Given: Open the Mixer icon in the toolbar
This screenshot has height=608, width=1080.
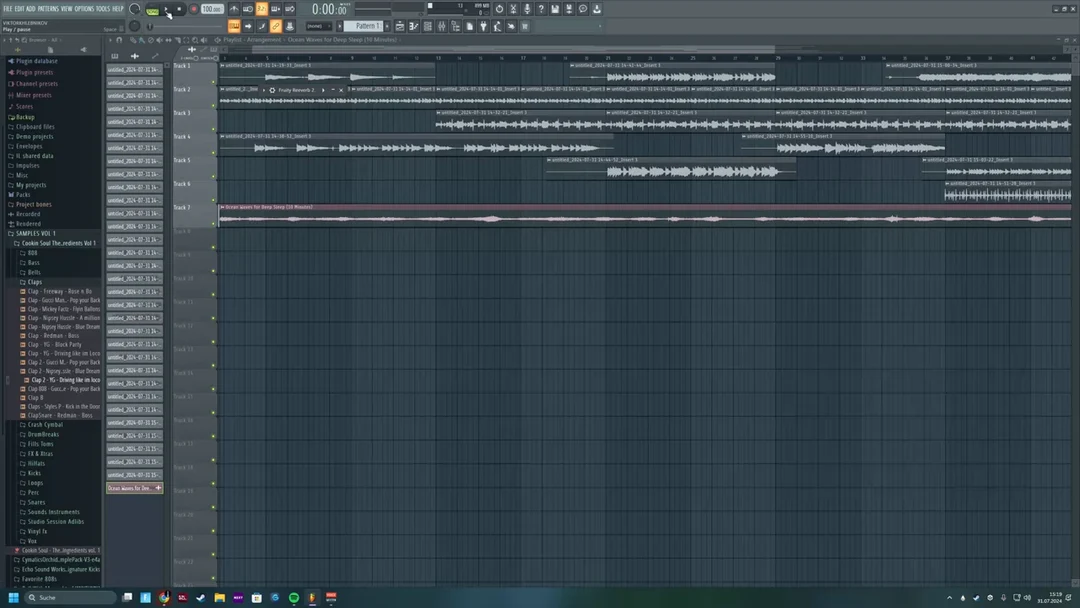Looking at the screenshot, I should 442,26.
